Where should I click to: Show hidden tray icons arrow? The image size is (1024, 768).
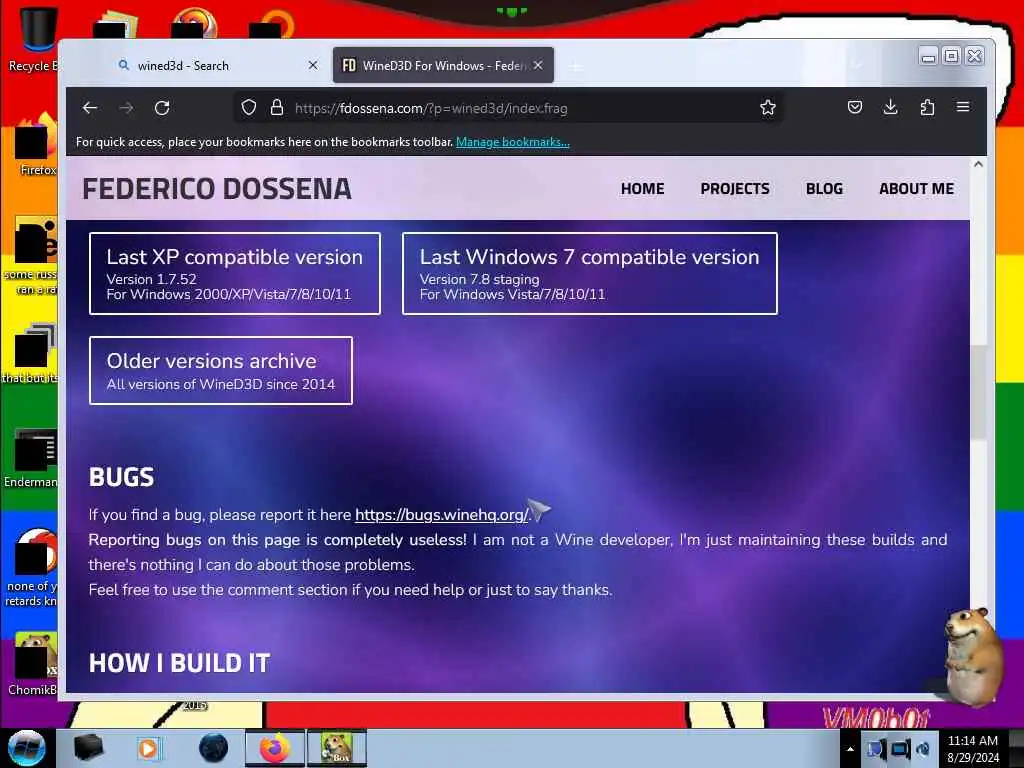(850, 749)
